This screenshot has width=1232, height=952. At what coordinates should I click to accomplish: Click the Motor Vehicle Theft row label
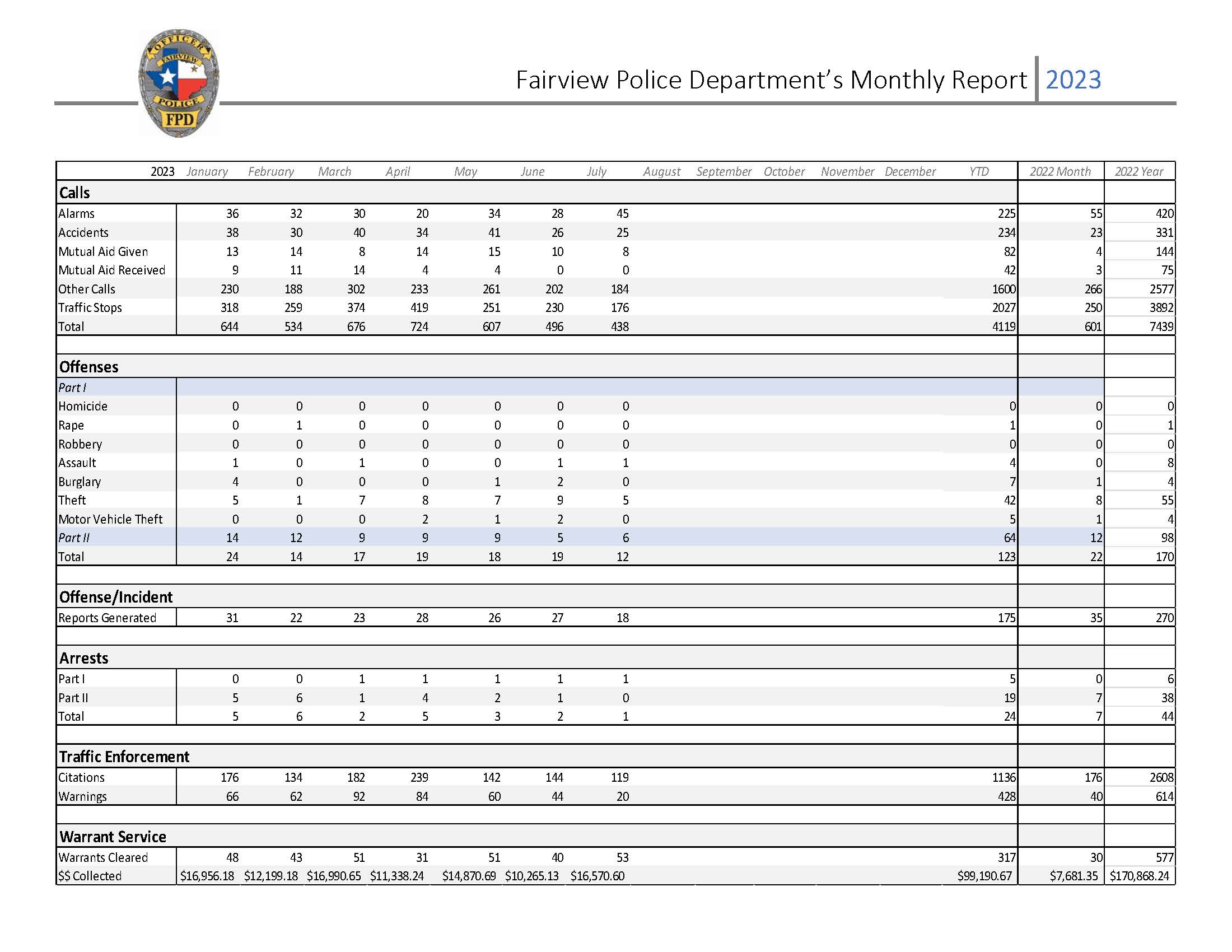click(110, 520)
